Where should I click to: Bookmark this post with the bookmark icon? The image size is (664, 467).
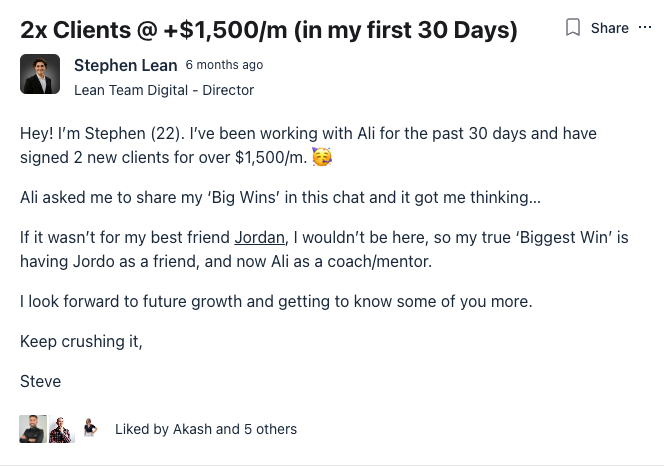[x=573, y=28]
